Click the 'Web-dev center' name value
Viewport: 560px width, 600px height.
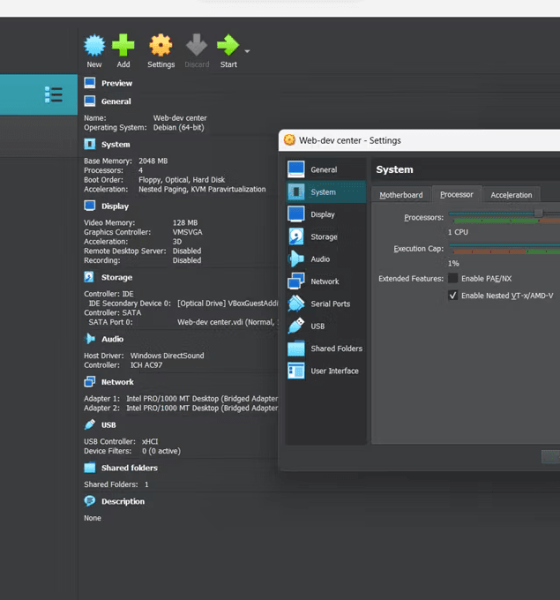click(180, 118)
